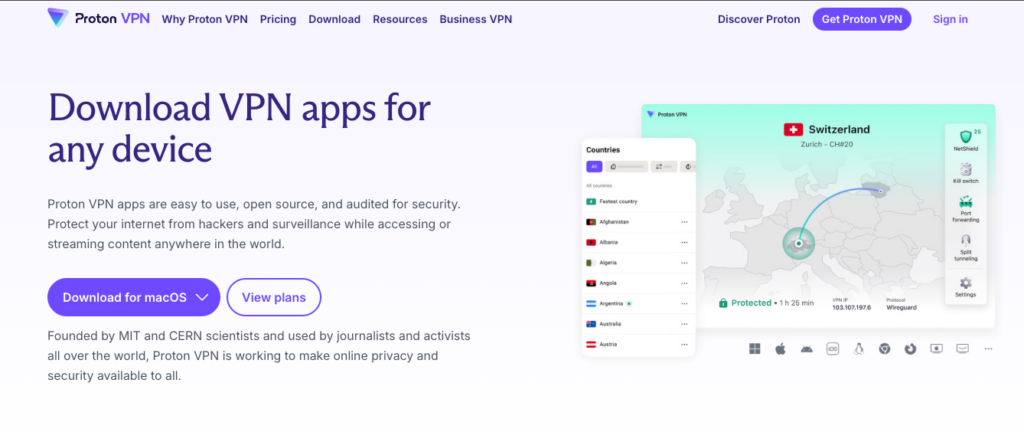The image size is (1024, 445).
Task: Open the Settings gear in app preview
Action: (x=965, y=283)
